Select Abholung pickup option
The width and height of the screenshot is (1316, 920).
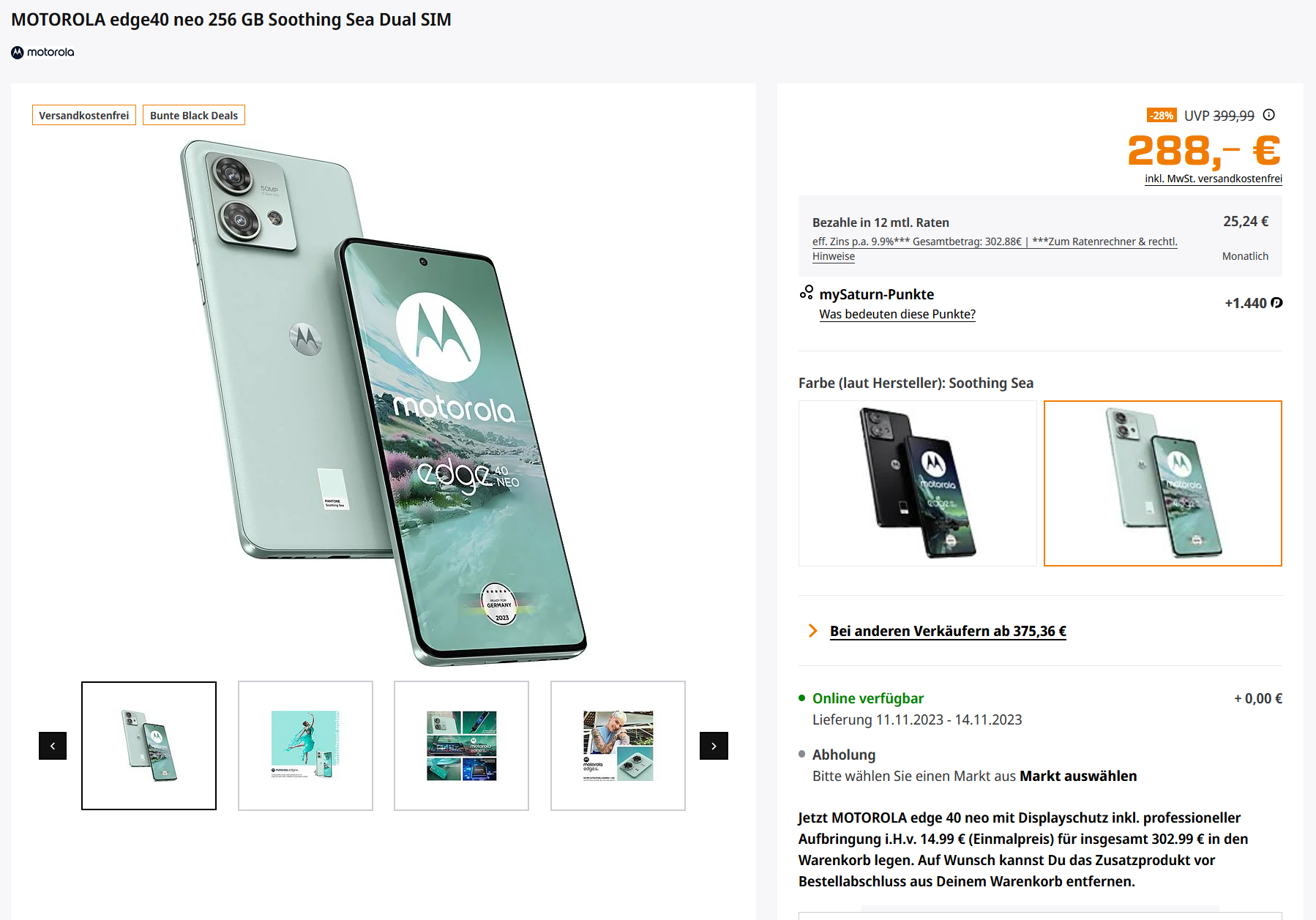(843, 755)
